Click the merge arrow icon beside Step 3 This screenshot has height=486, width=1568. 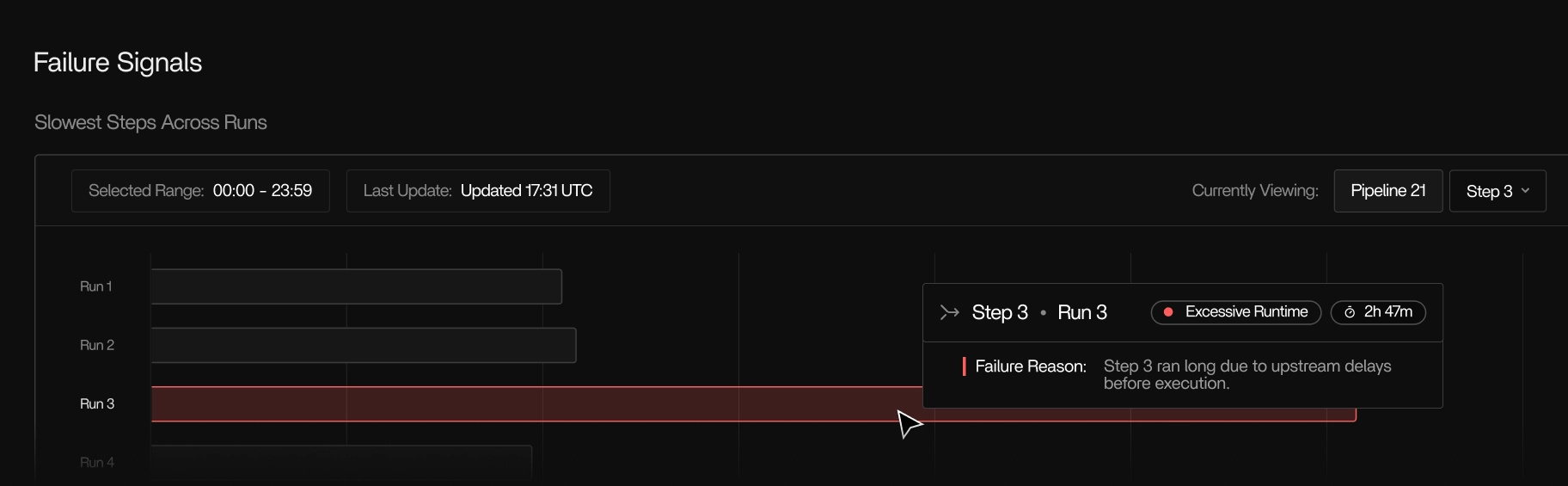coord(949,312)
